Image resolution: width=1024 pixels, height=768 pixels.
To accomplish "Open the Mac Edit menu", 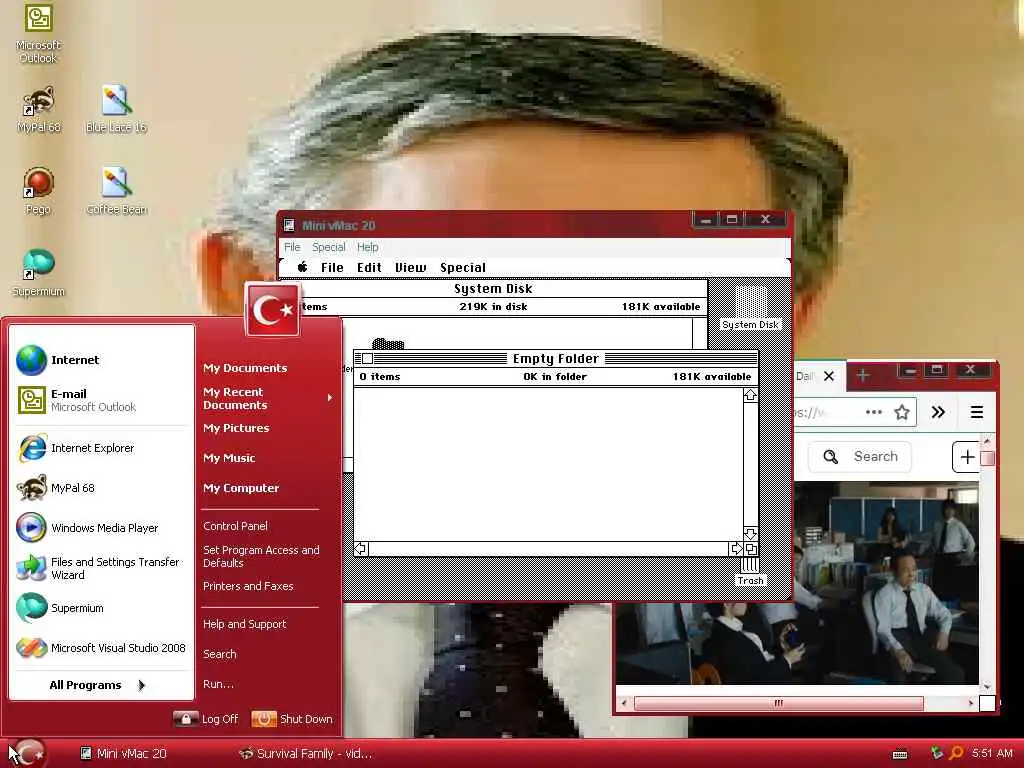I will point(369,267).
